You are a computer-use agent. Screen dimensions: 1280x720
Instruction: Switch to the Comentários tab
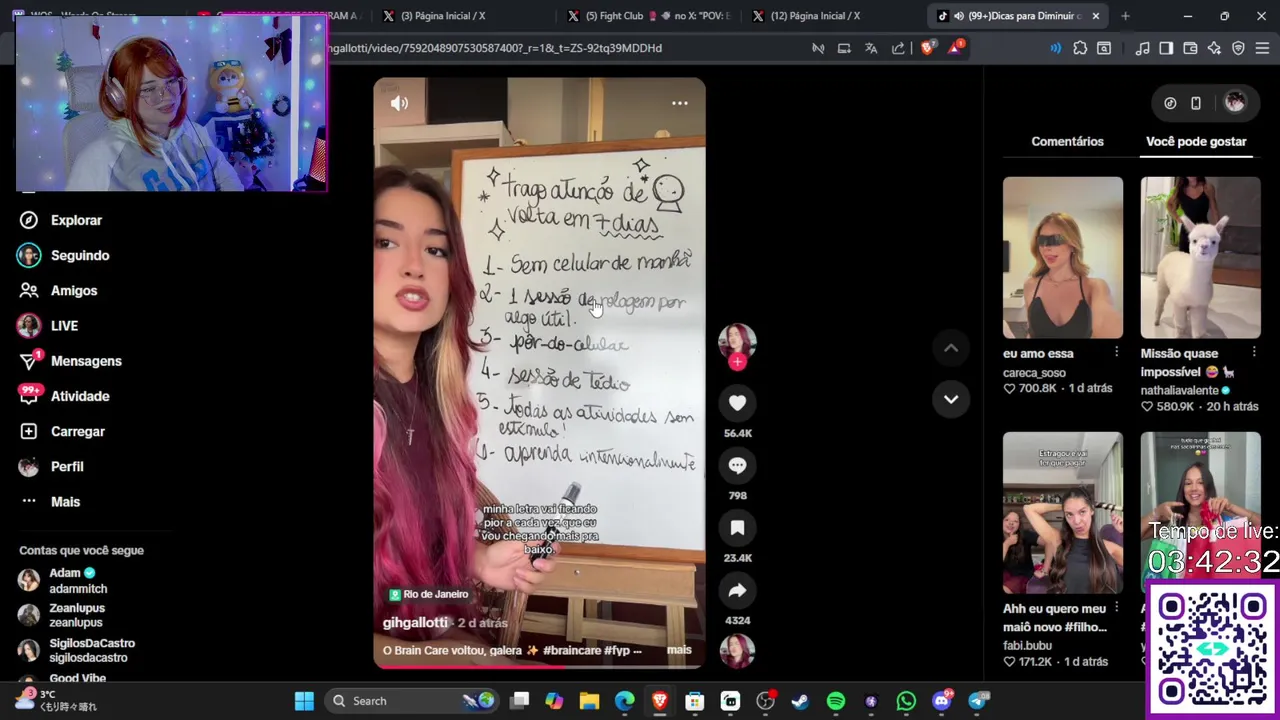pos(1067,141)
